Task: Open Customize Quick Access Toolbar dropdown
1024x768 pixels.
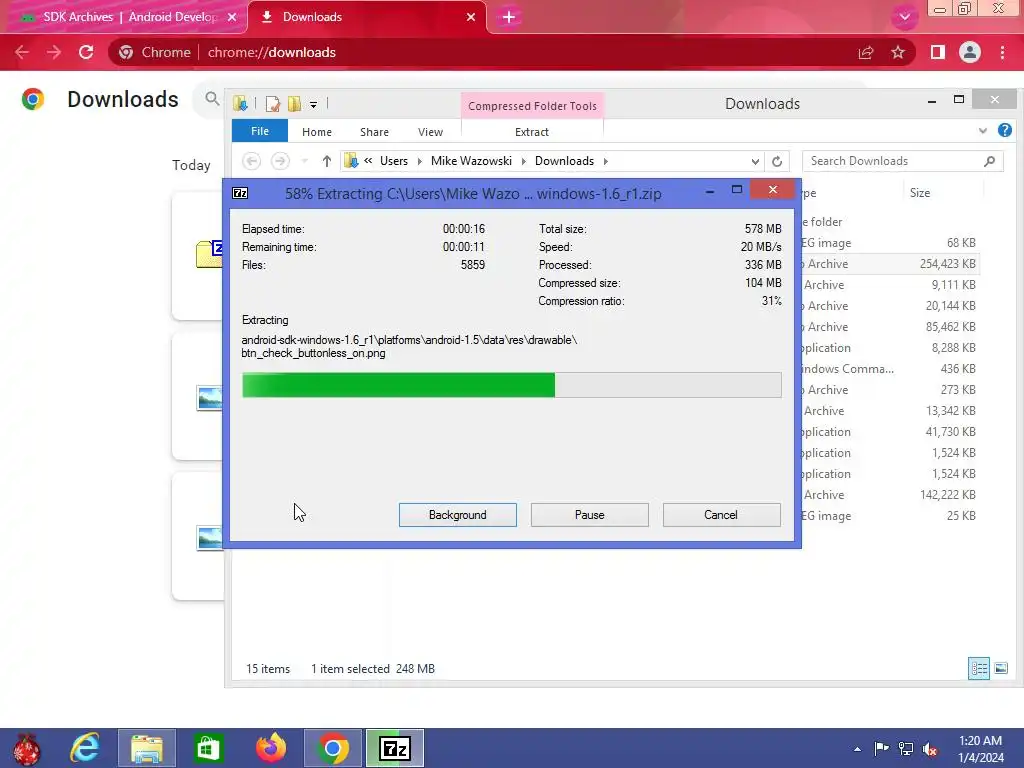Action: coord(313,104)
